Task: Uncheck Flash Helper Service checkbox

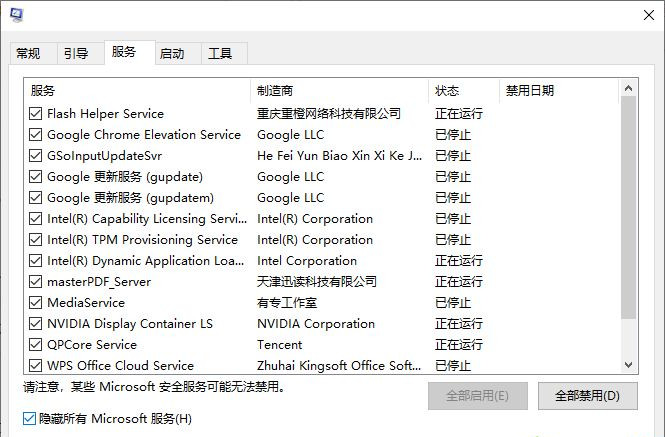Action: click(37, 114)
